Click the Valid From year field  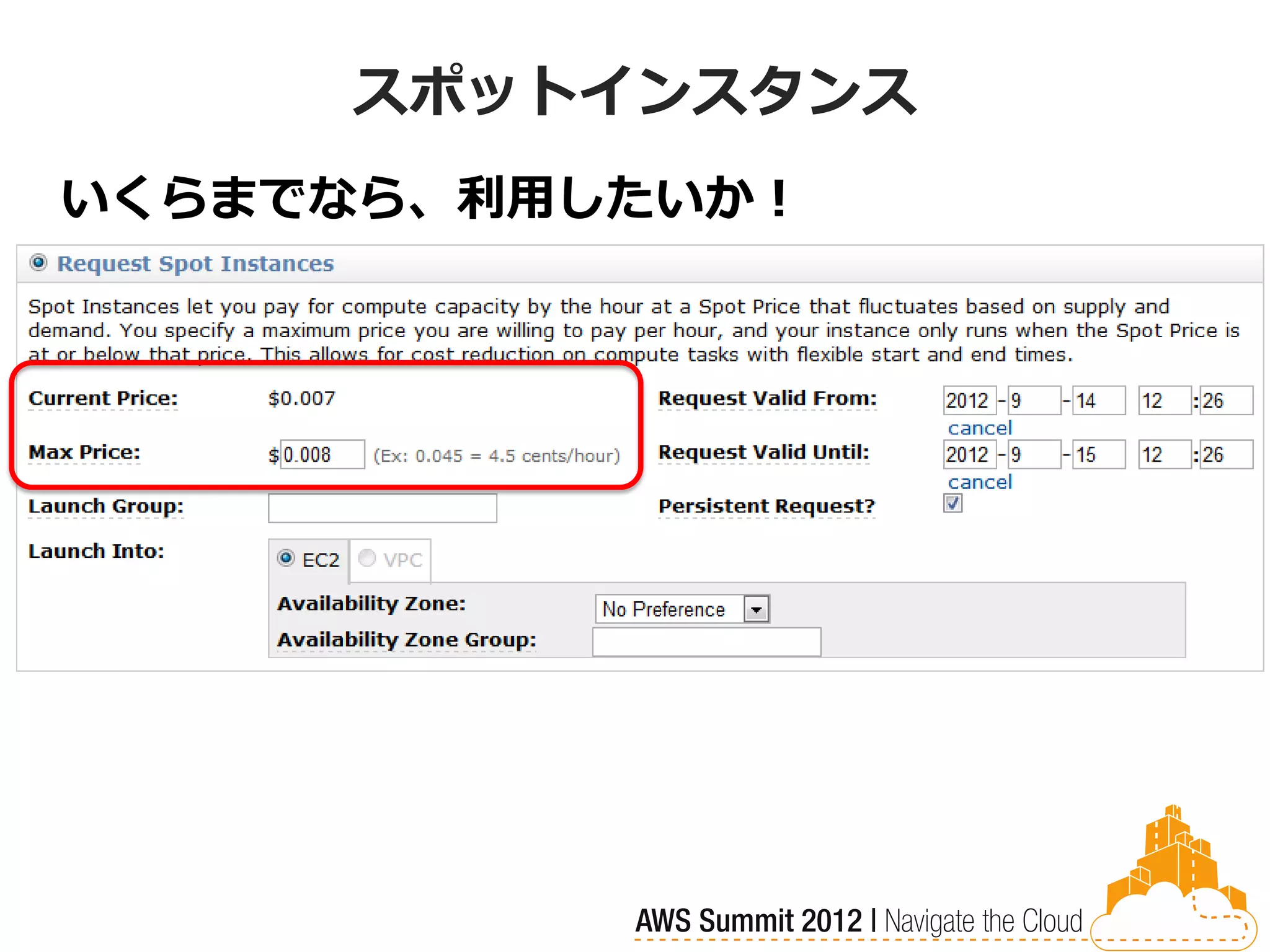[970, 400]
